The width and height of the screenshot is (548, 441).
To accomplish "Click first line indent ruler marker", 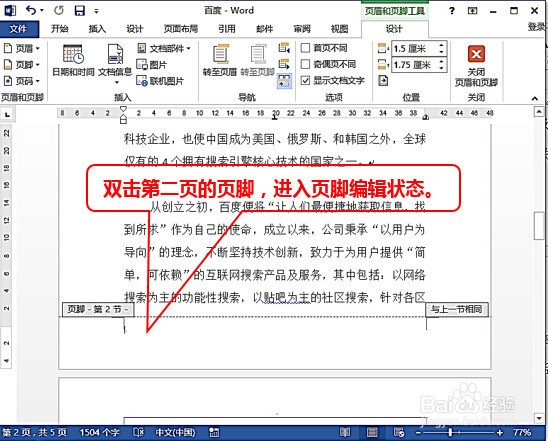I will click(123, 109).
